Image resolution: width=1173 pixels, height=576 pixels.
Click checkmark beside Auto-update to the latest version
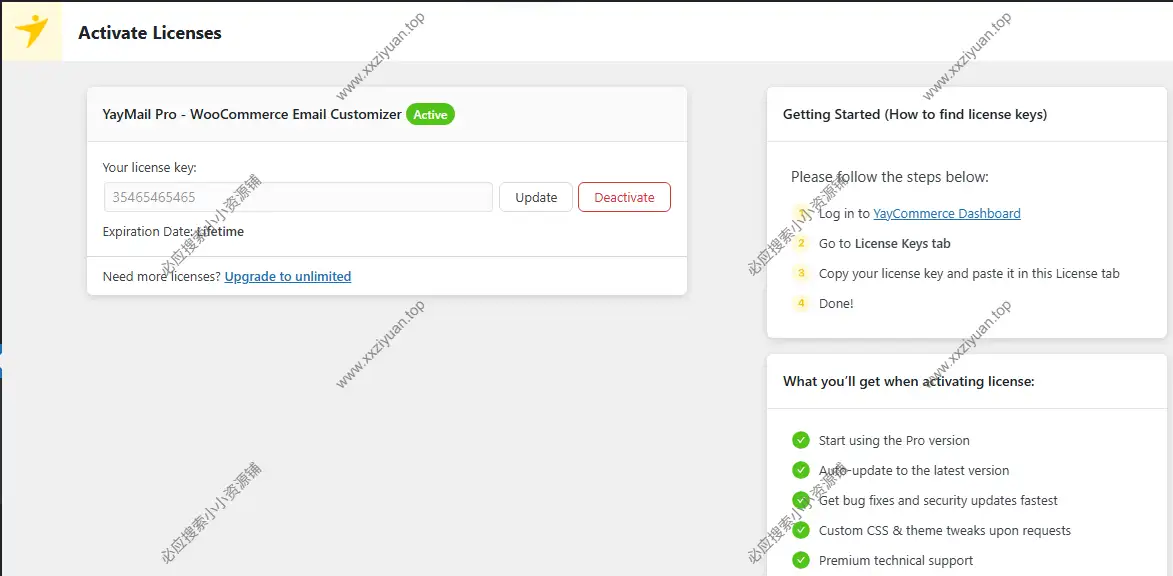click(800, 470)
